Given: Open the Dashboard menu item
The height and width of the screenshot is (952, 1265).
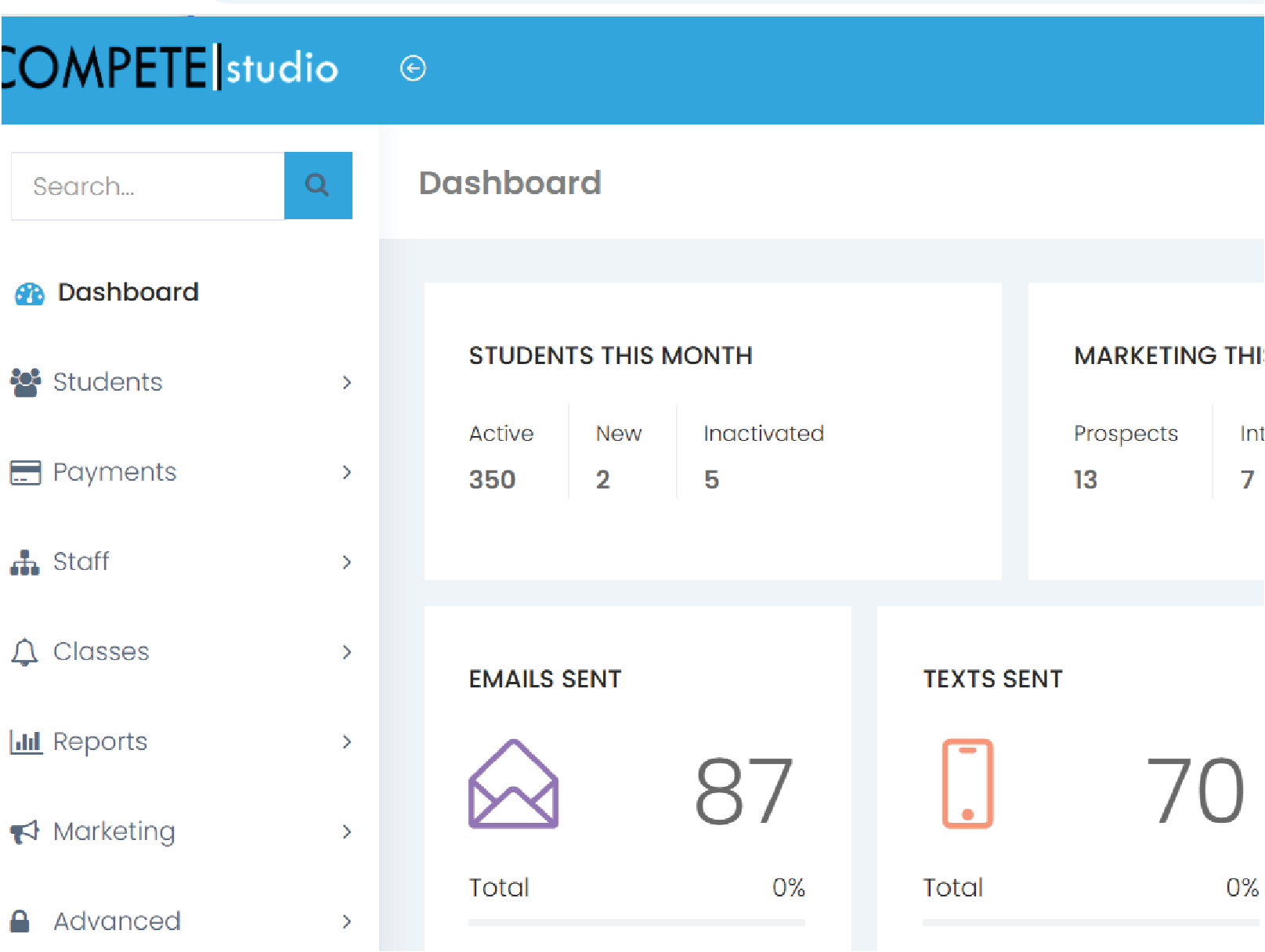Looking at the screenshot, I should 128,292.
